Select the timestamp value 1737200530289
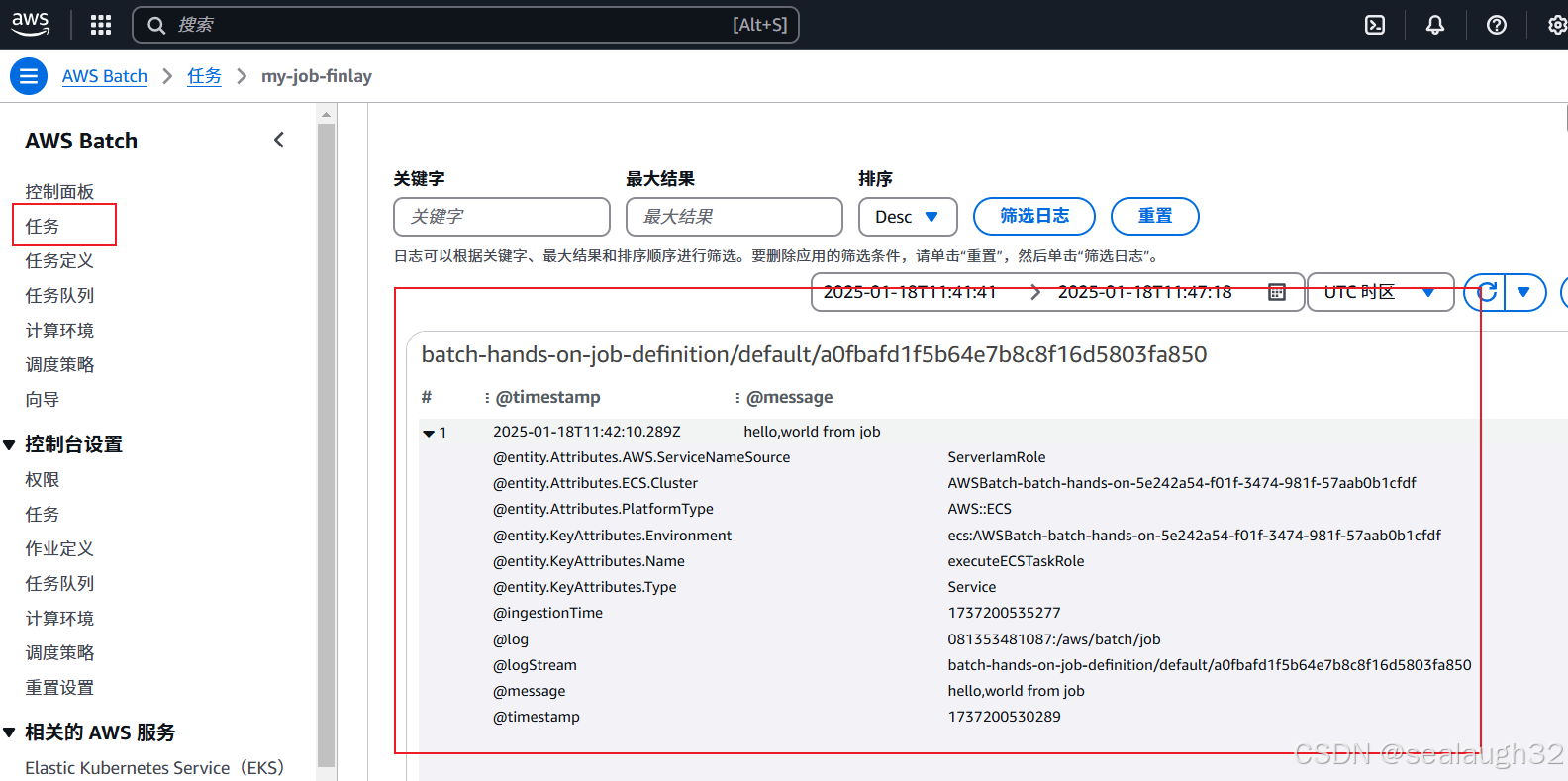1568x781 pixels. tap(1004, 717)
